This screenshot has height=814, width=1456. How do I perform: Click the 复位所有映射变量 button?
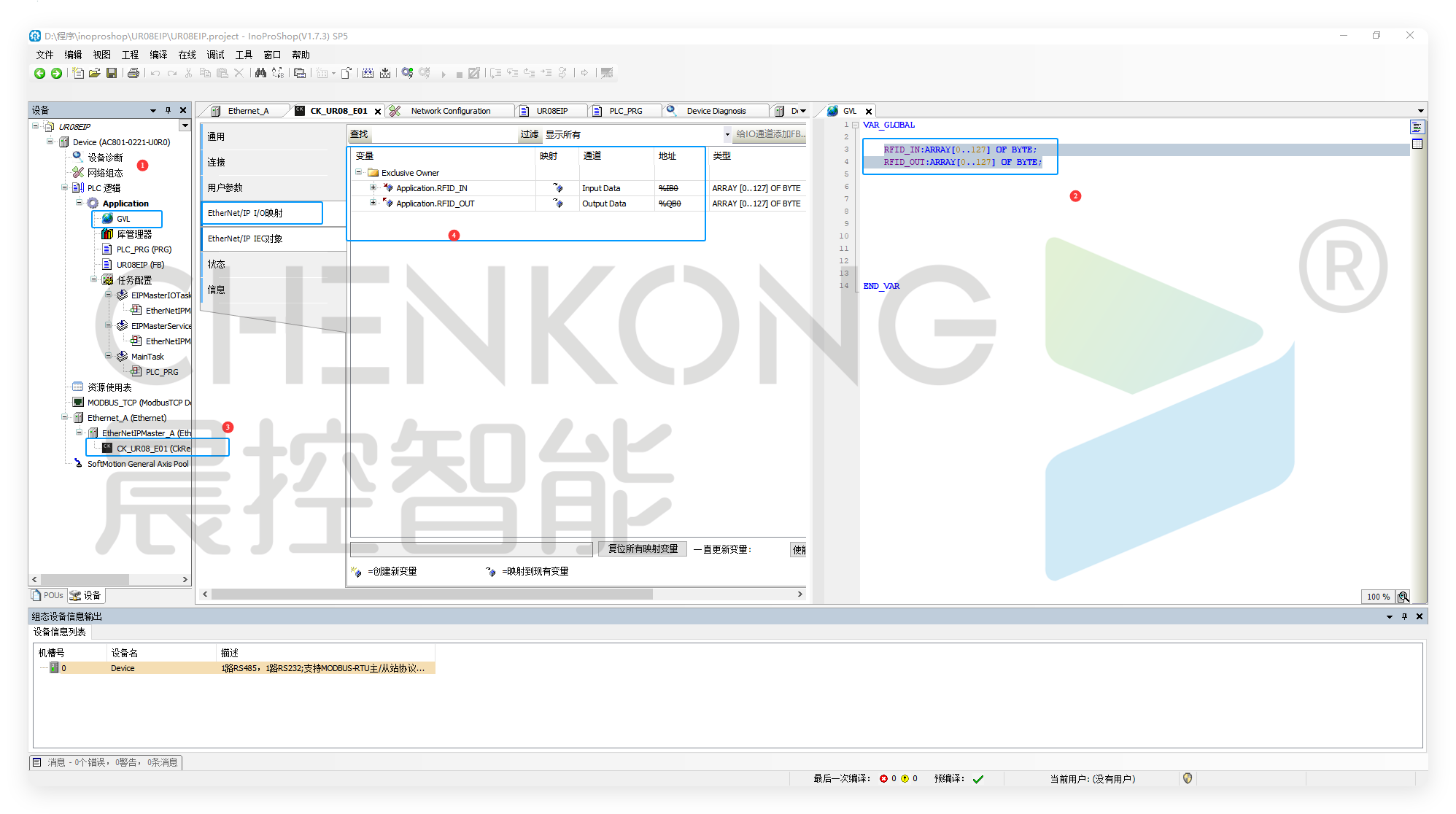click(643, 549)
